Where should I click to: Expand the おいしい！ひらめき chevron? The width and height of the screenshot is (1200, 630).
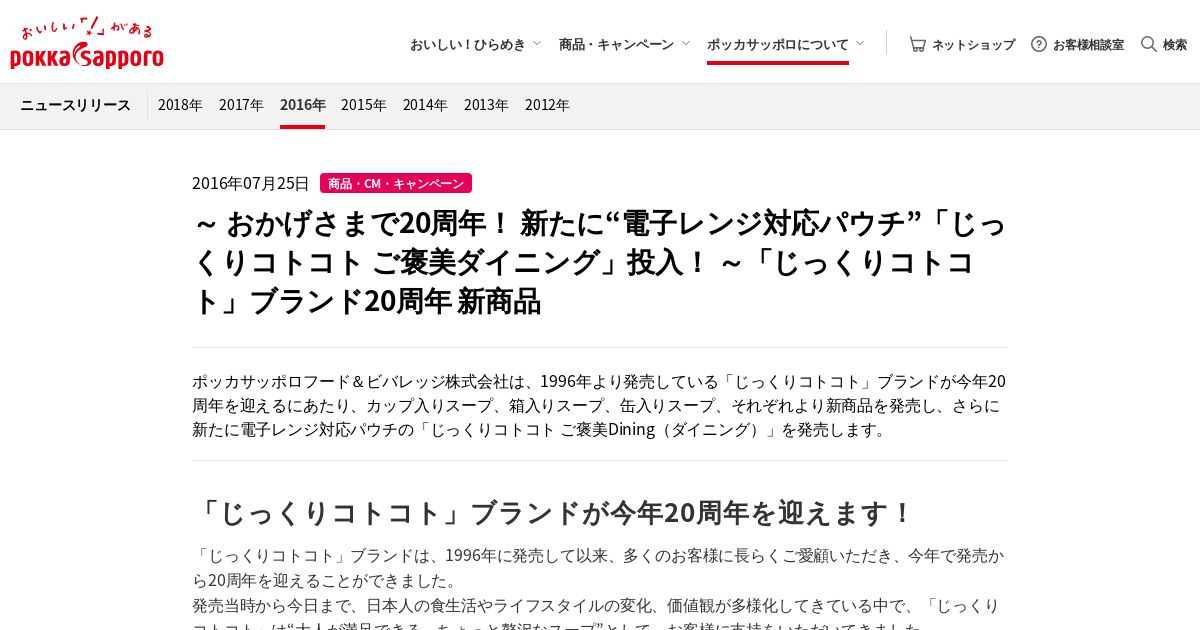[537, 43]
